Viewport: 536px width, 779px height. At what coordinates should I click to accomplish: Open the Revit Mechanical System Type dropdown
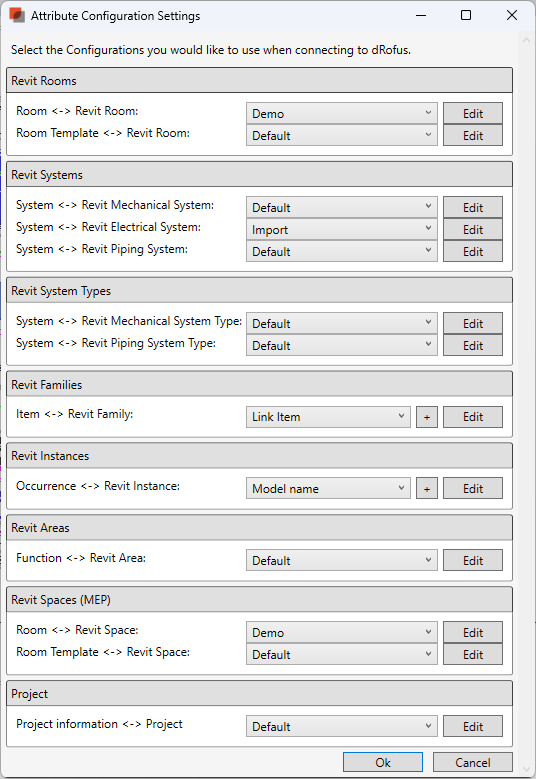point(342,323)
